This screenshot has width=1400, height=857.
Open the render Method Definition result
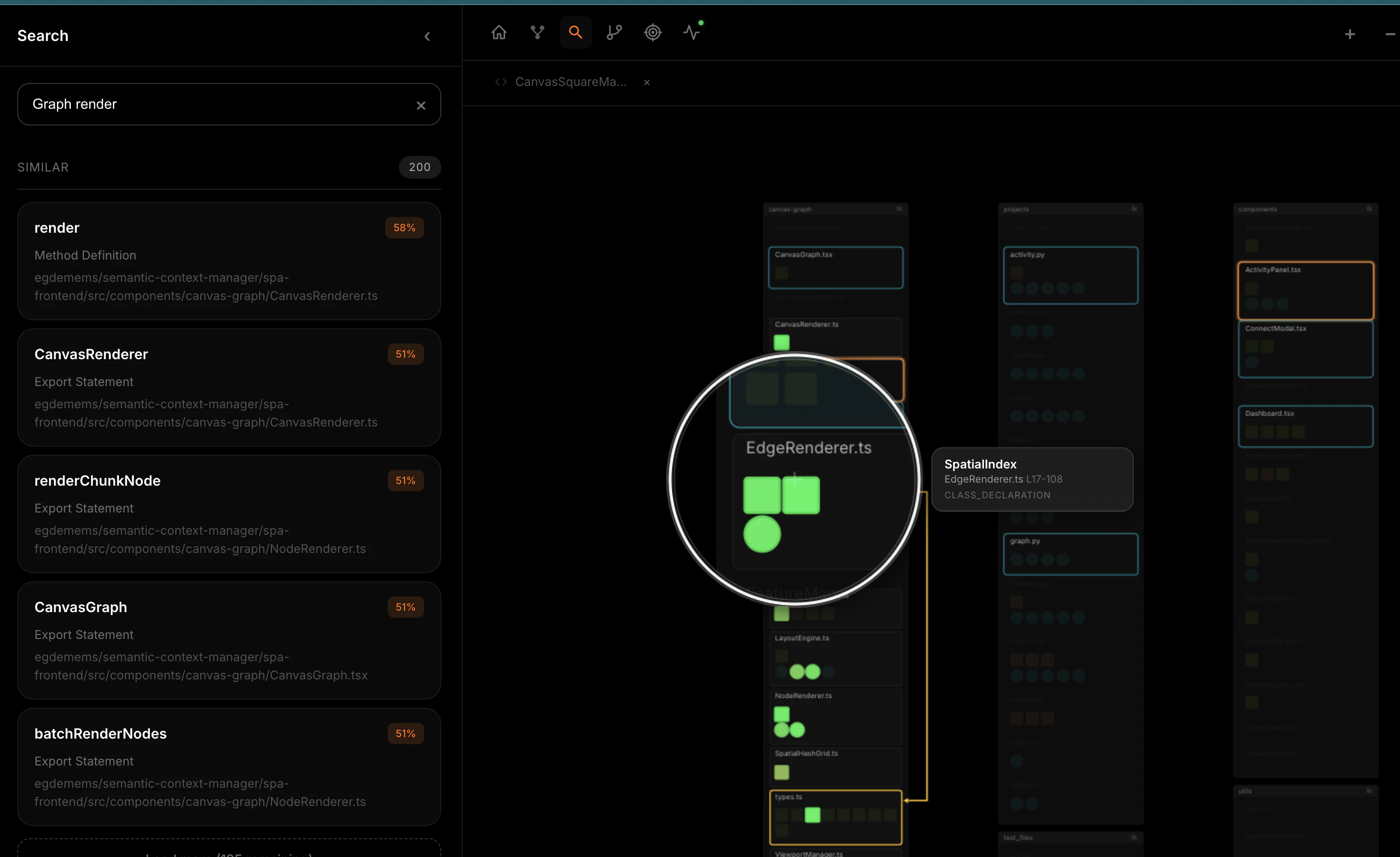tap(228, 261)
